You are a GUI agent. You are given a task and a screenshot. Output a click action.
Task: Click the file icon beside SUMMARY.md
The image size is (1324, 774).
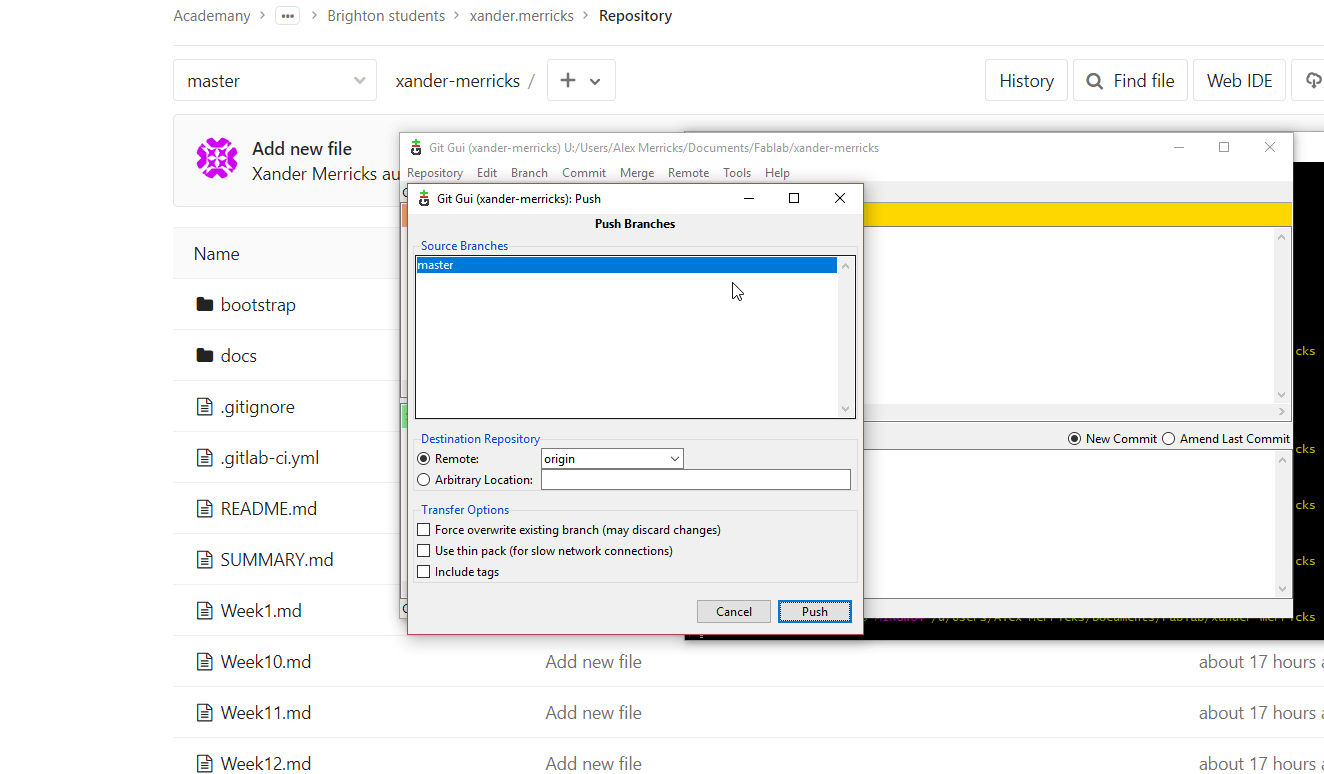(205, 559)
